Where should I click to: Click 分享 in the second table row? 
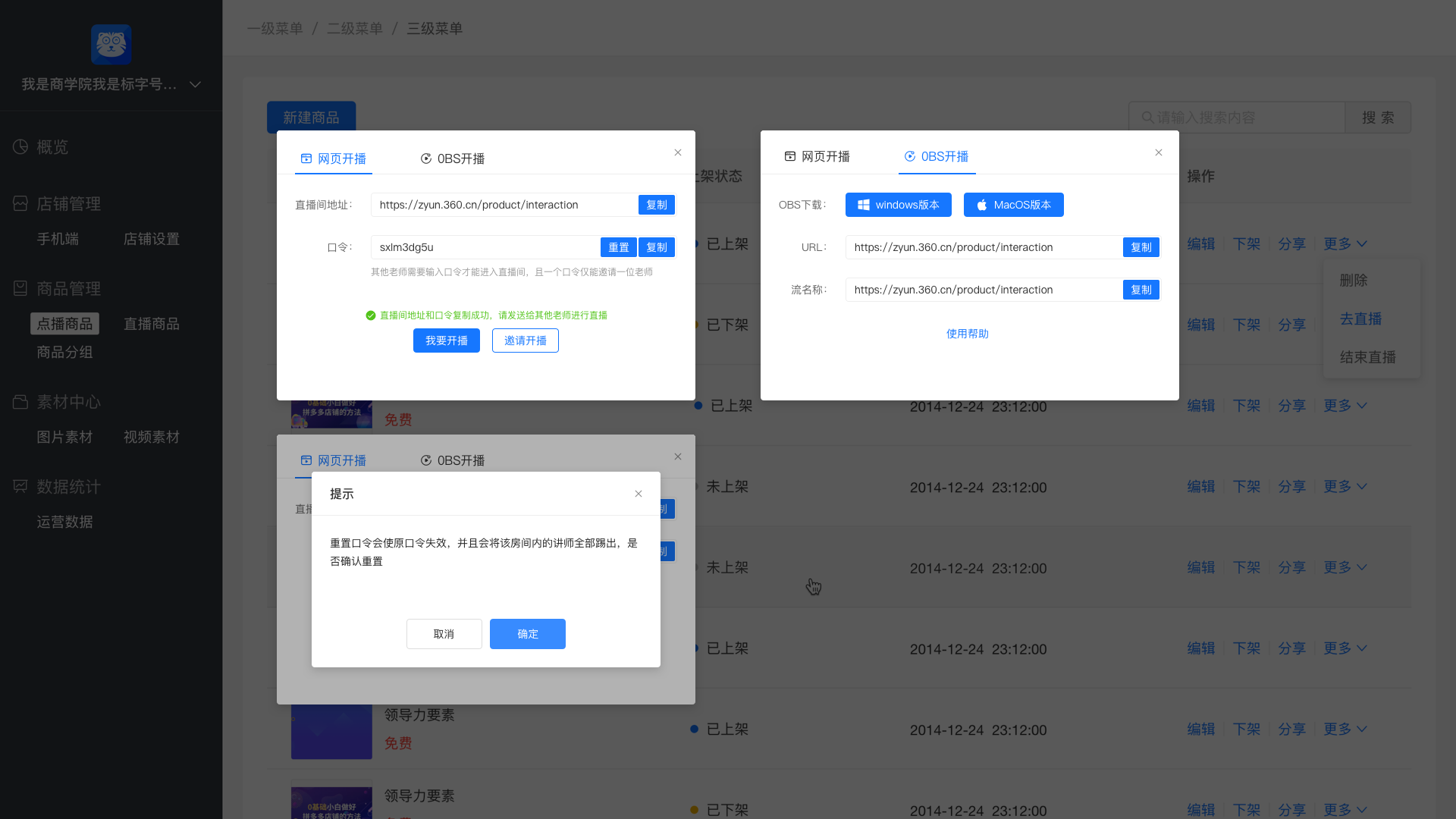coord(1292,325)
